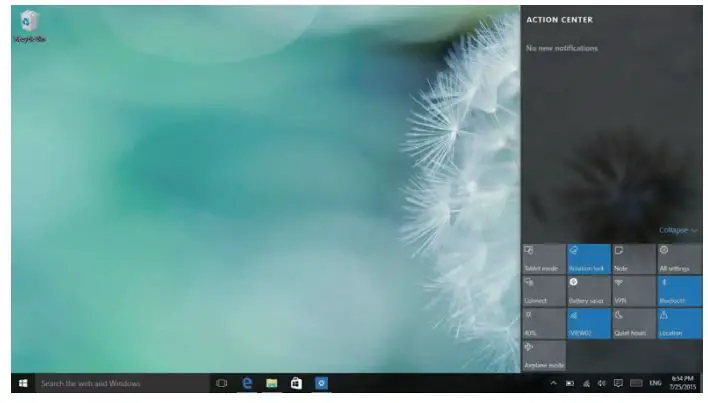The width and height of the screenshot is (708, 403).
Task: Open the Connect quick action tile
Action: coord(544,292)
